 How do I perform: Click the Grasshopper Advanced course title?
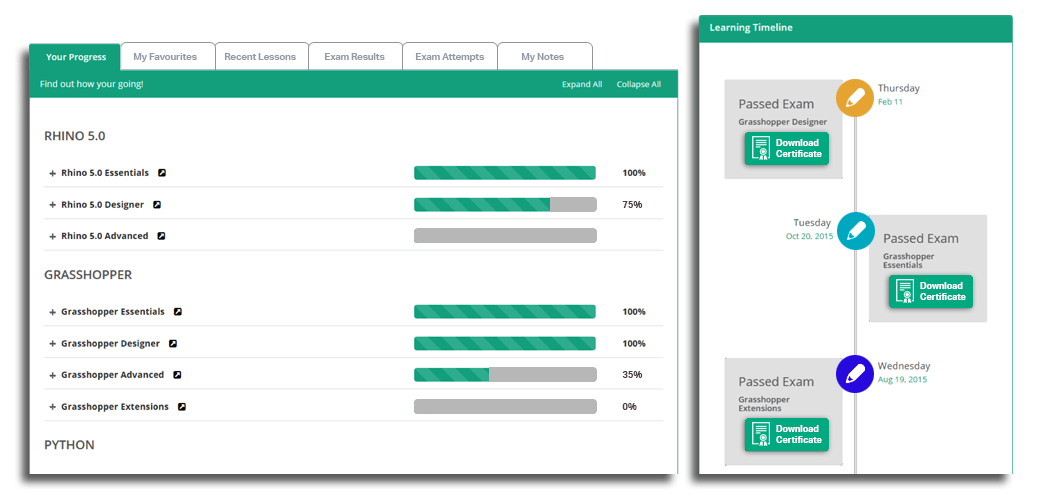coord(112,374)
